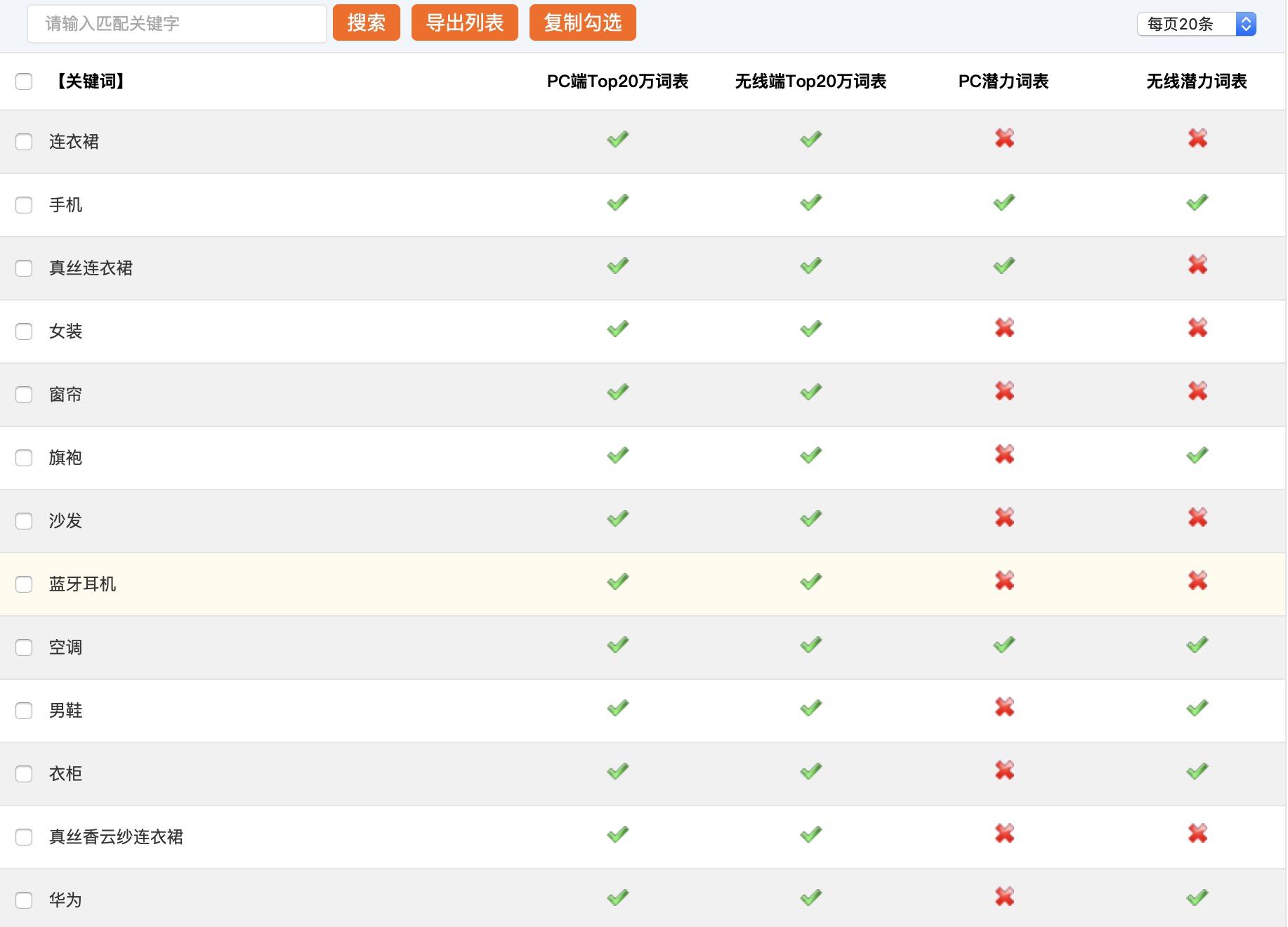The image size is (1288, 927).
Task: Click the red cross for 华为 under PC潜力词表
Action: tap(1004, 897)
